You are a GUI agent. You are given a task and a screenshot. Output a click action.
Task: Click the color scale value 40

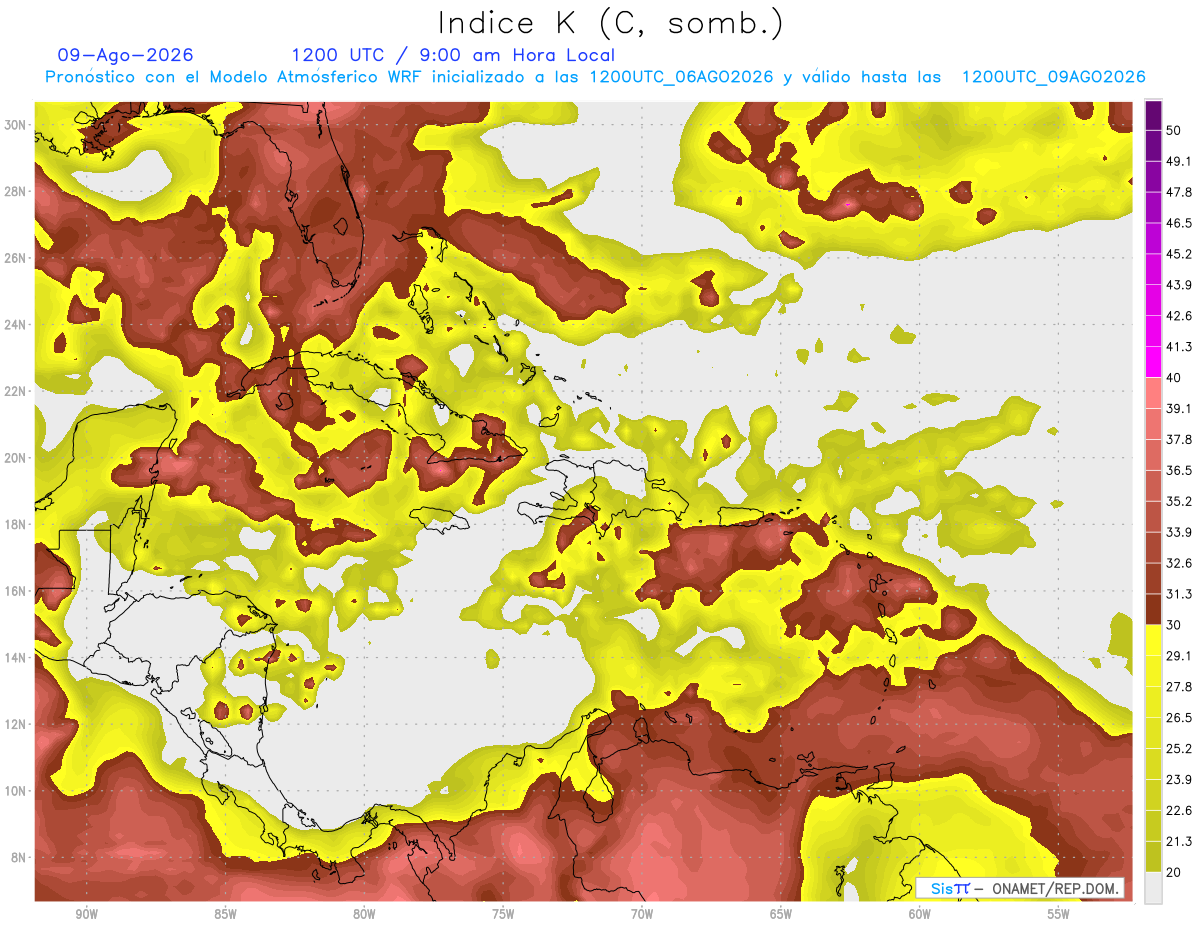1174,377
